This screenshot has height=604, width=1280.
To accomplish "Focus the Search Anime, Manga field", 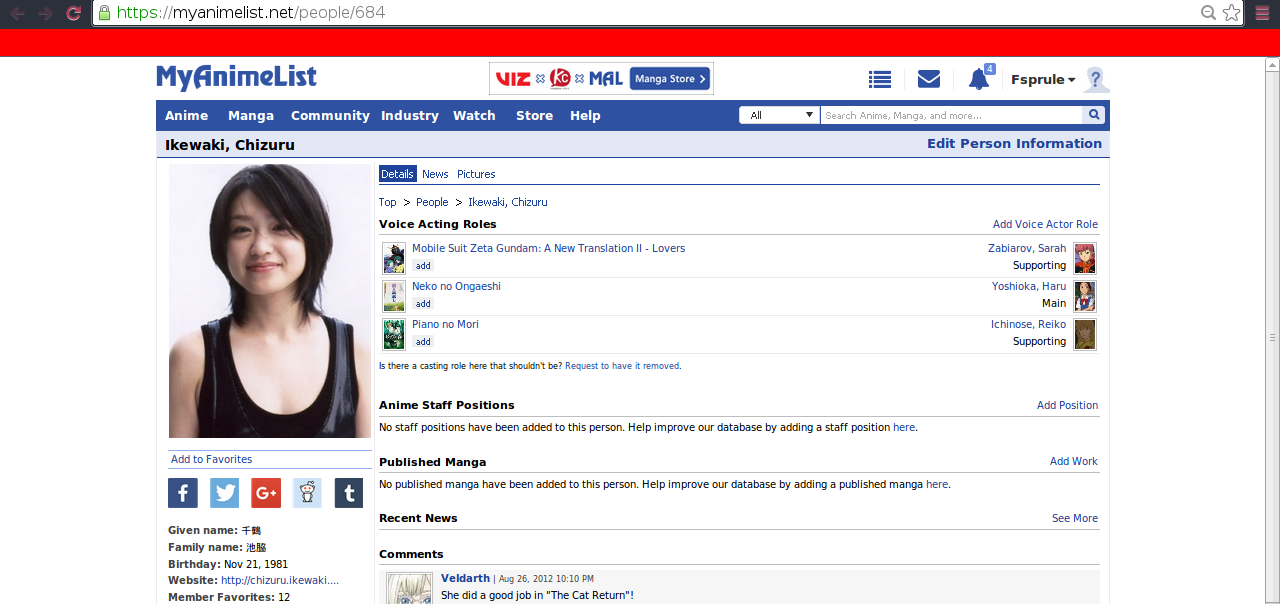I will pyautogui.click(x=951, y=115).
